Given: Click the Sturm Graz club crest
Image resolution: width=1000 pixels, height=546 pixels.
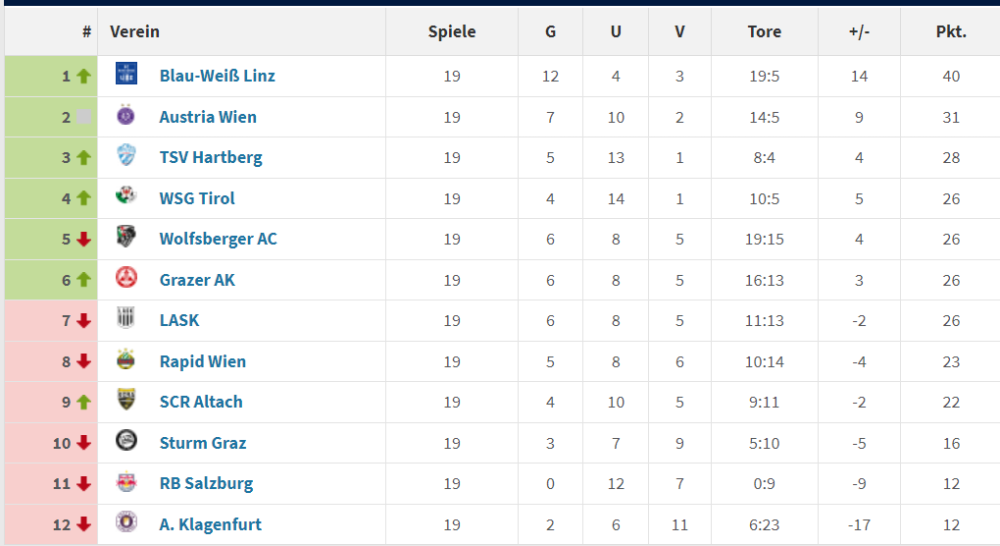Looking at the screenshot, I should 126,441.
